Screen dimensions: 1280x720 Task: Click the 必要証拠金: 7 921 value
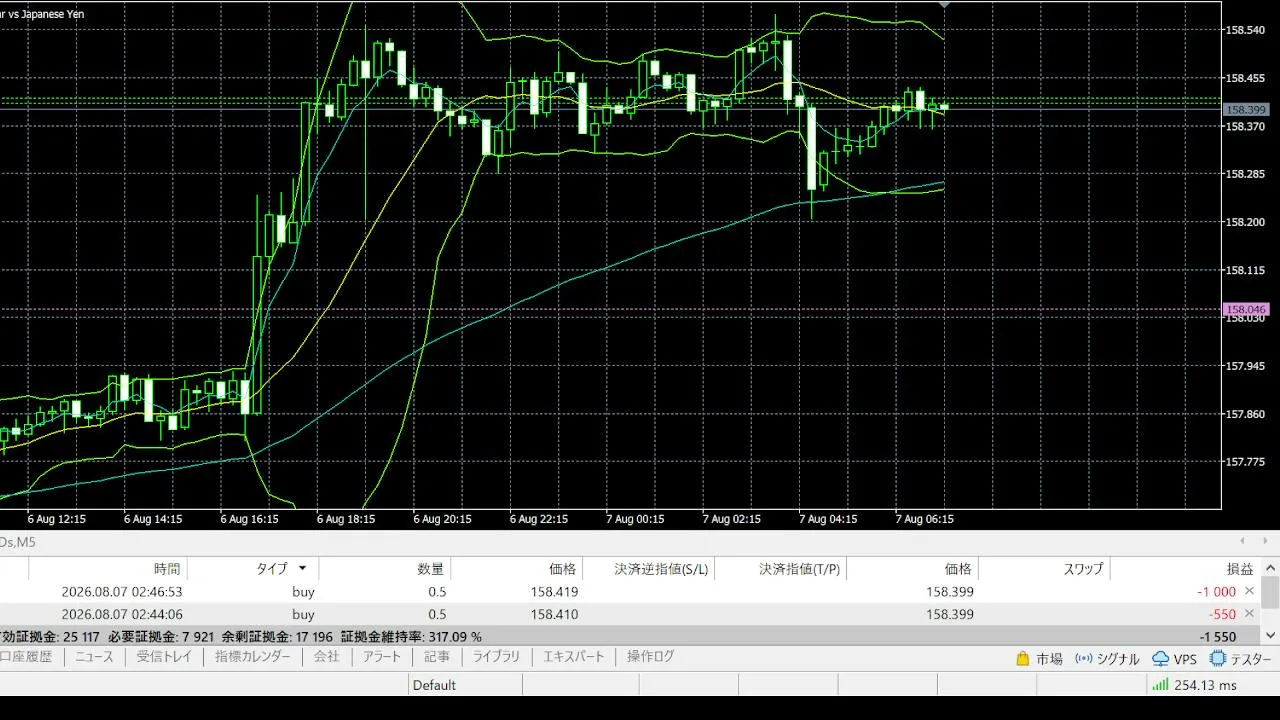159,636
